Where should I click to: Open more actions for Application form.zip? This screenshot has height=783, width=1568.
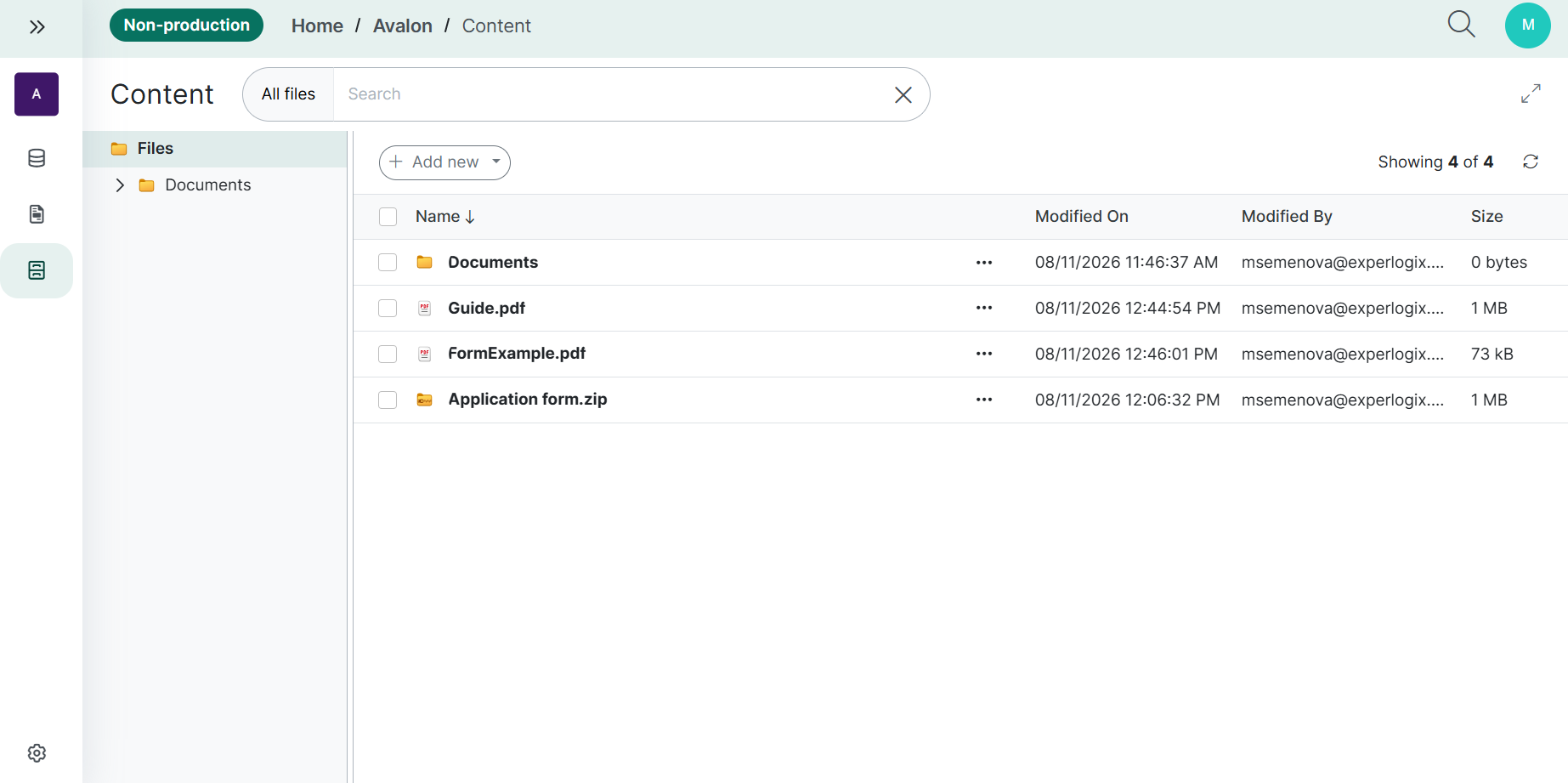(984, 400)
